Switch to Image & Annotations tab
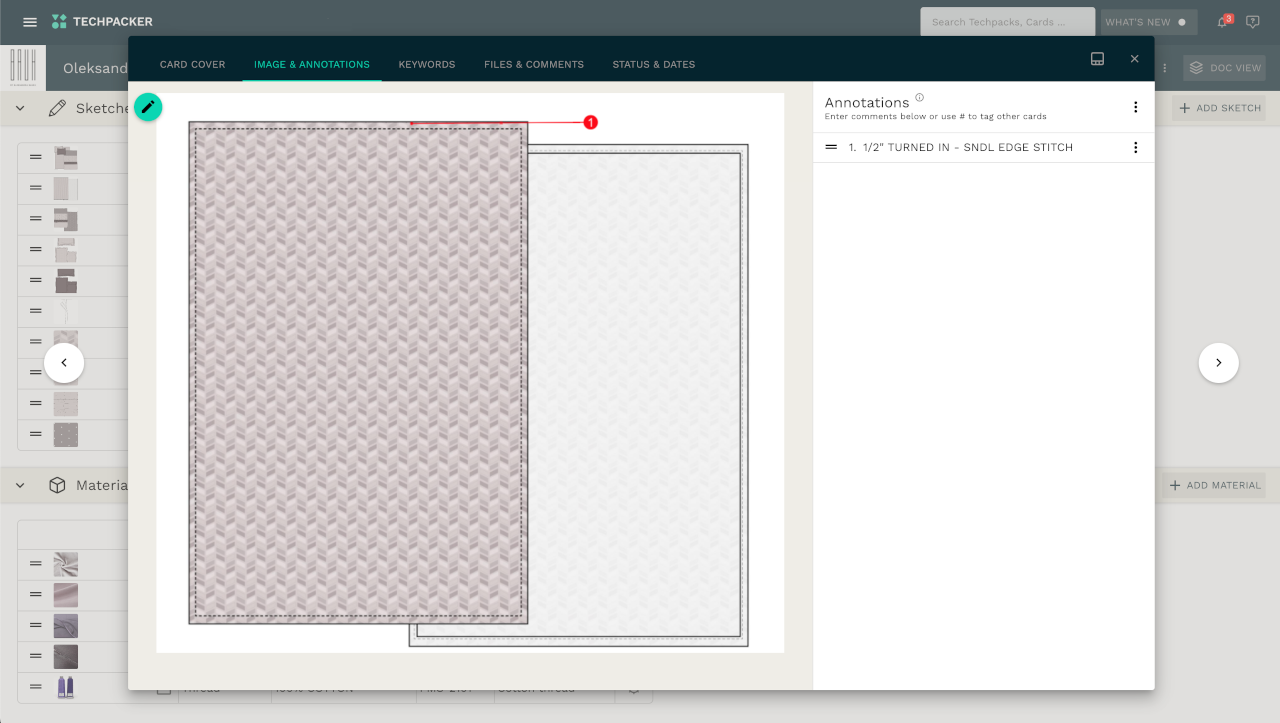This screenshot has height=723, width=1280. [x=312, y=64]
